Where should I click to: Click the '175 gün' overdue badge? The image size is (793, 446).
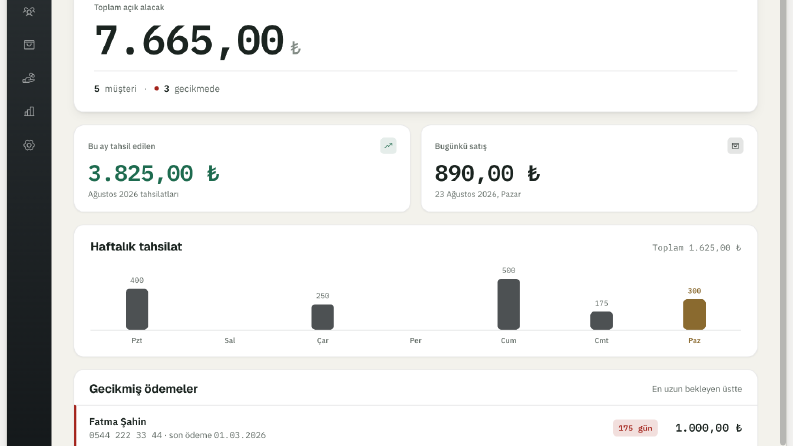(x=635, y=428)
